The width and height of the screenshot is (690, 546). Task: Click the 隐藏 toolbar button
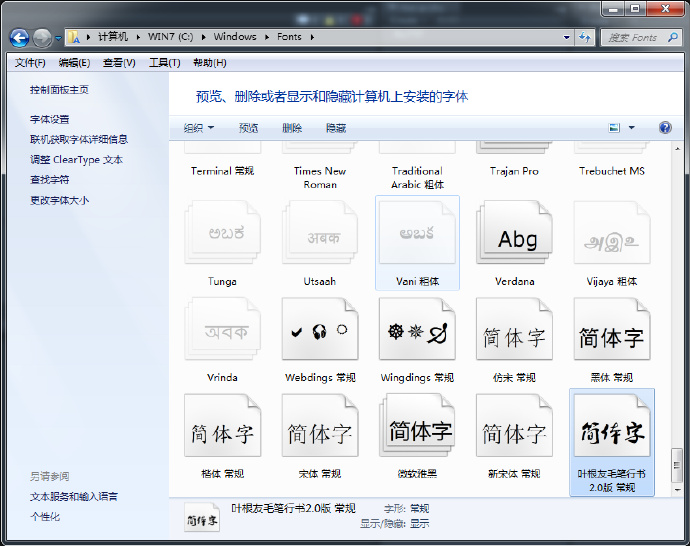[x=336, y=128]
